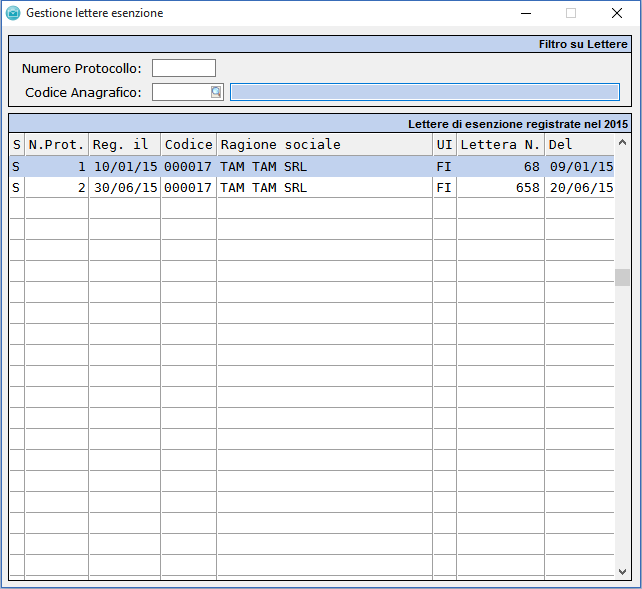The height and width of the screenshot is (589, 642).
Task: Close the Gestione lettere esenzione window
Action: pos(616,13)
